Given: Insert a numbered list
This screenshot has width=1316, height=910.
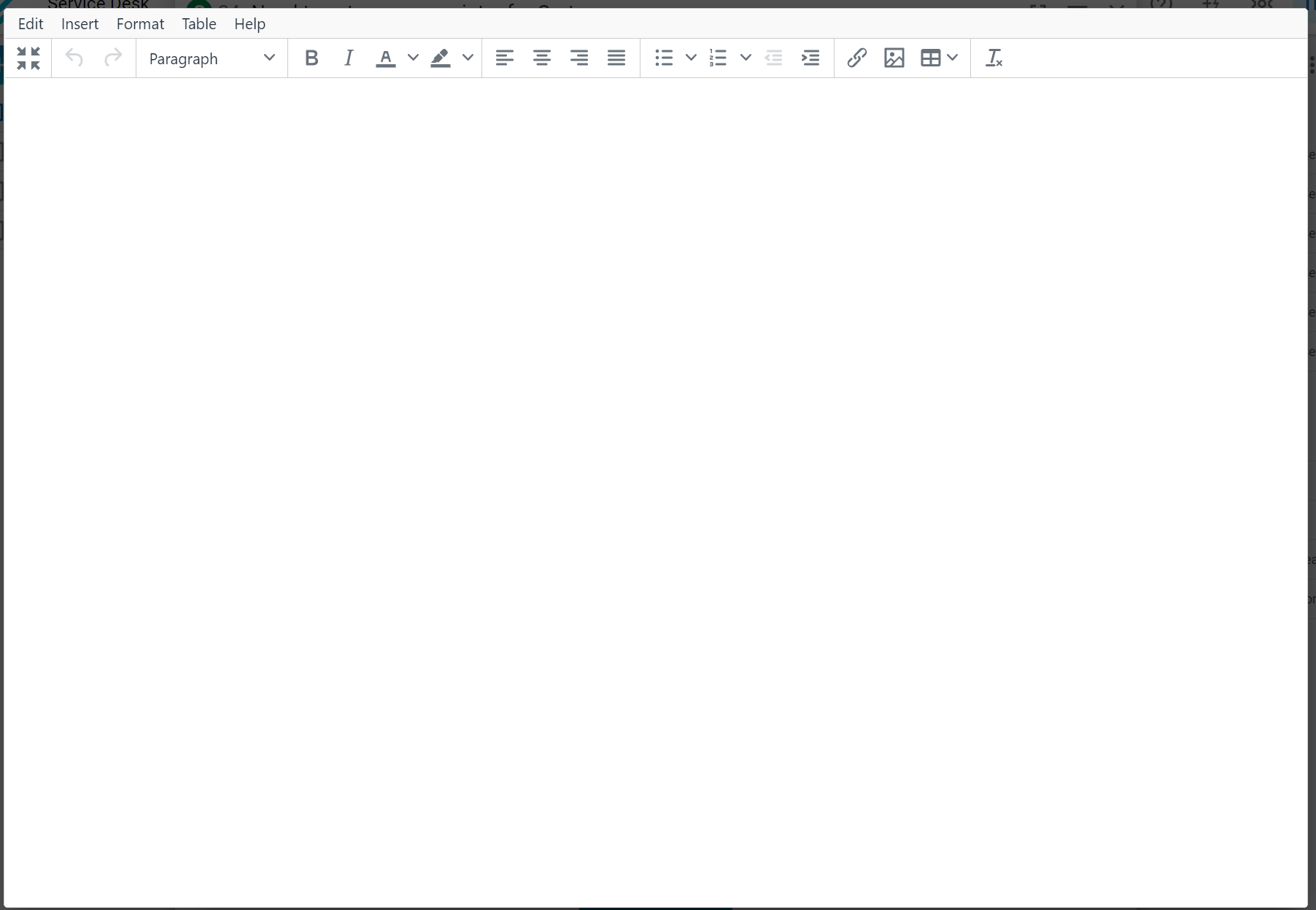Looking at the screenshot, I should click(719, 58).
